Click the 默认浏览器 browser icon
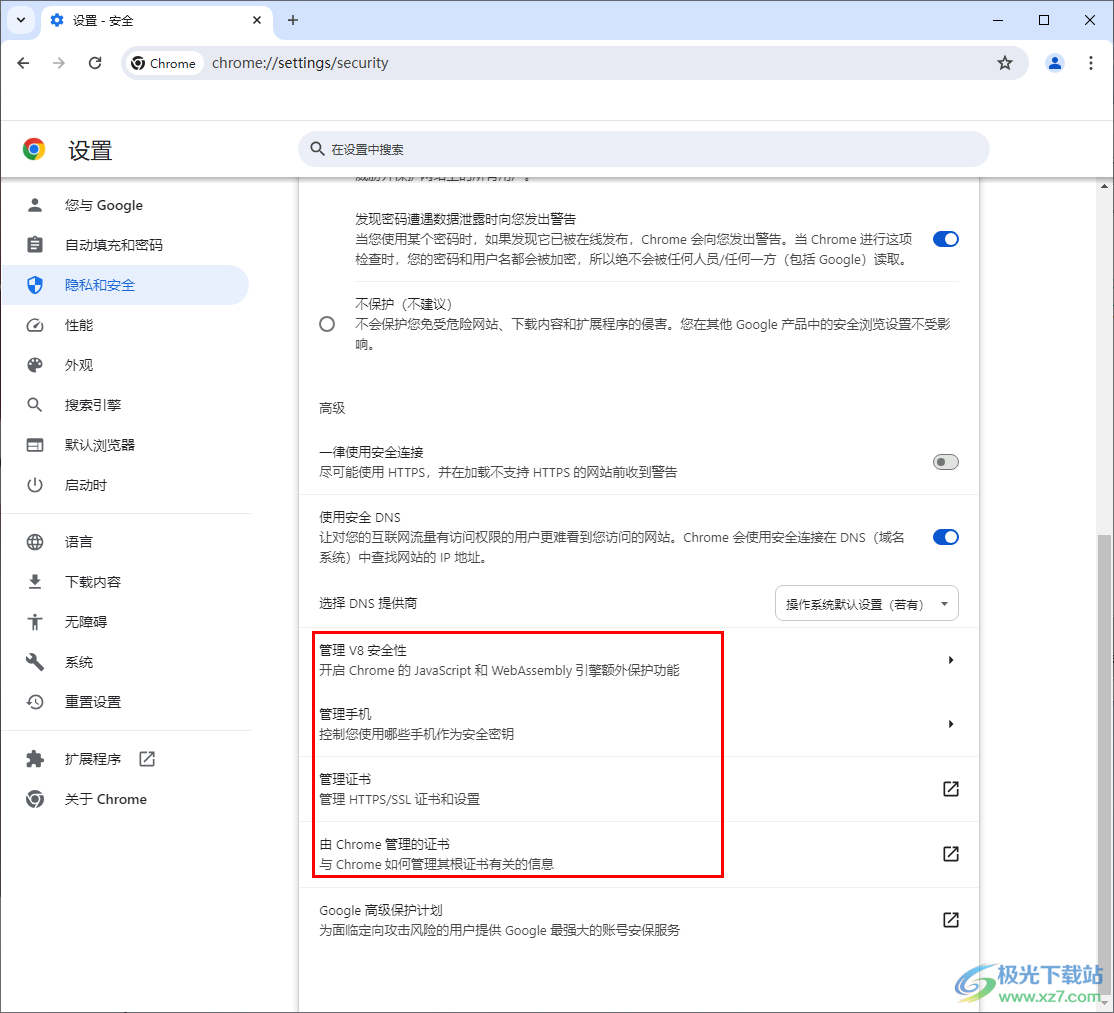Screen dimensions: 1114x1013 click(35, 445)
